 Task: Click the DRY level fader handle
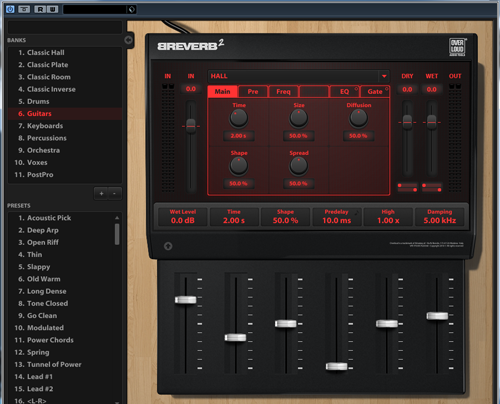407,122
